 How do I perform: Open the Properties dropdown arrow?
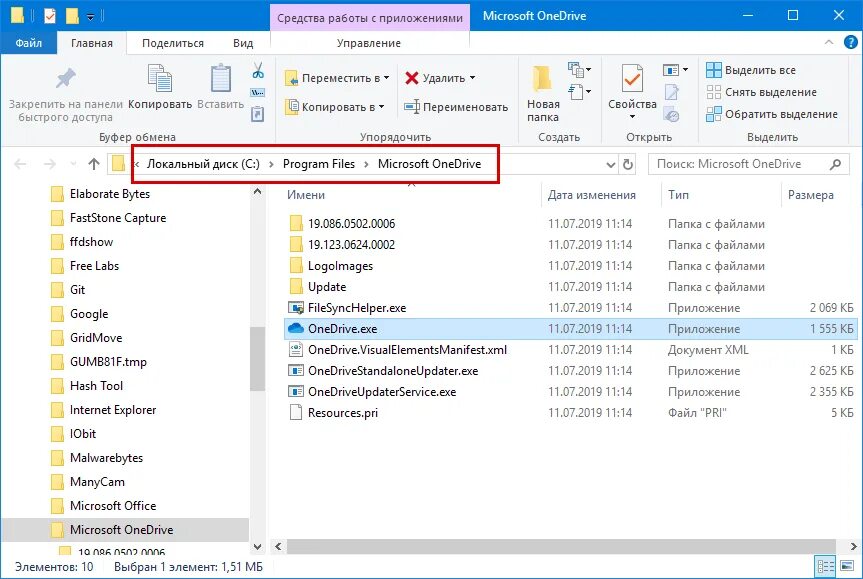[x=632, y=117]
